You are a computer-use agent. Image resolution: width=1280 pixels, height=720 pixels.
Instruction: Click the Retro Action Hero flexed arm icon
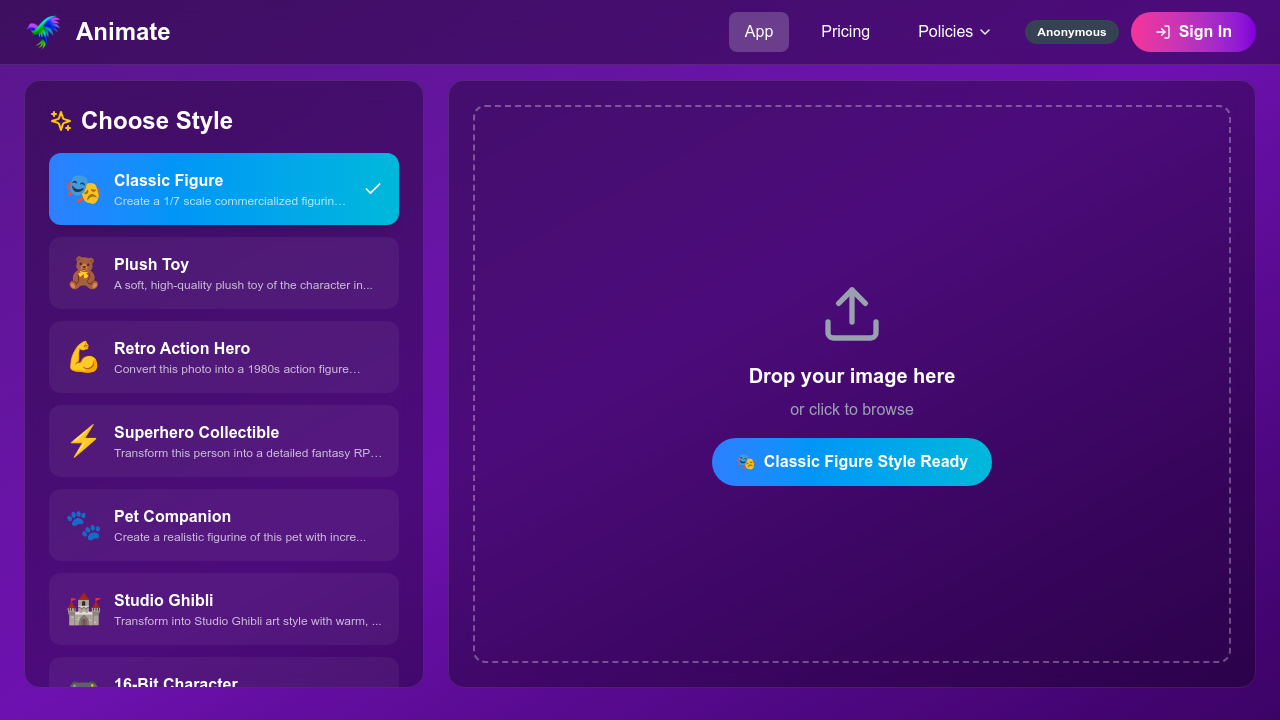[x=83, y=356]
